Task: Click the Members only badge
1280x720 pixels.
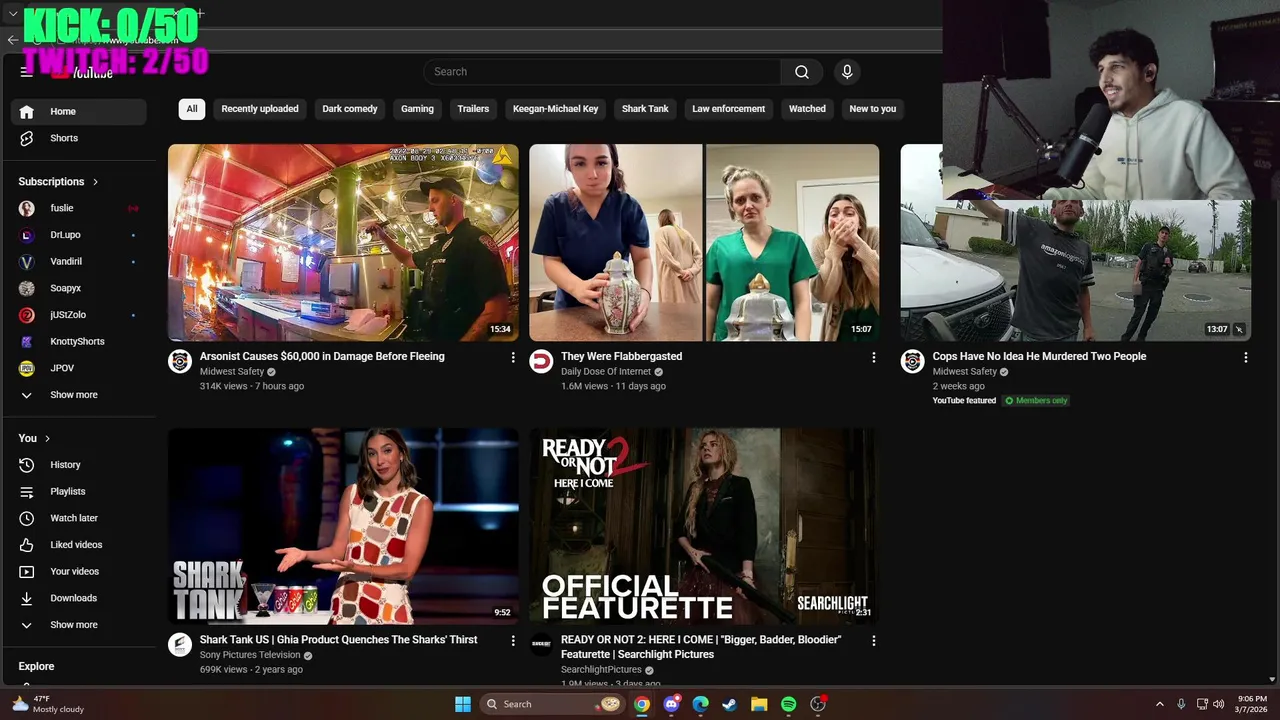Action: [x=1036, y=401]
